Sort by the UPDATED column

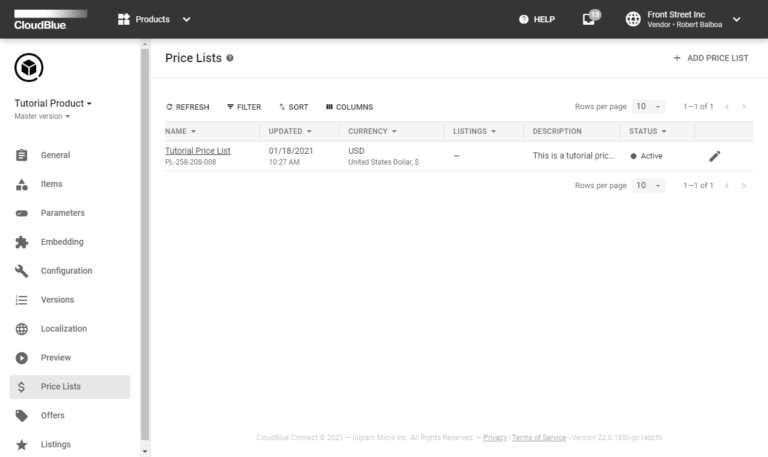289,131
